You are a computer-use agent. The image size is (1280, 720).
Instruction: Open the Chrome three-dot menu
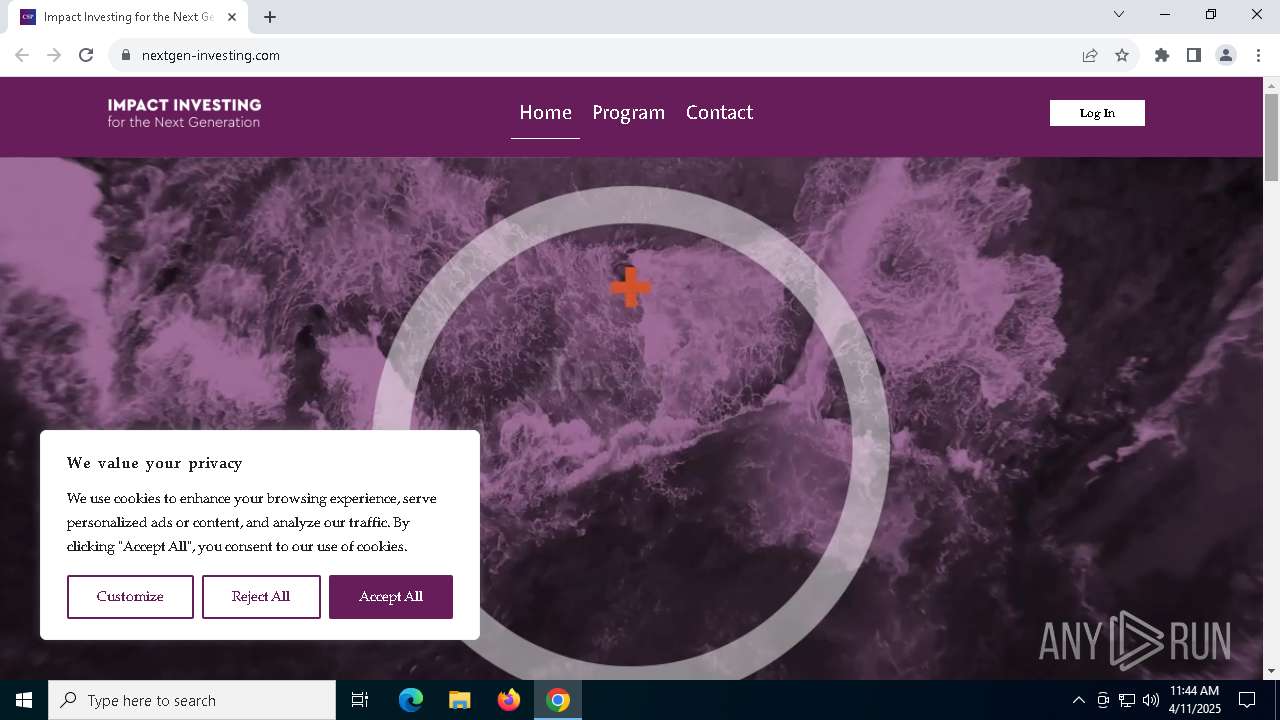coord(1258,56)
